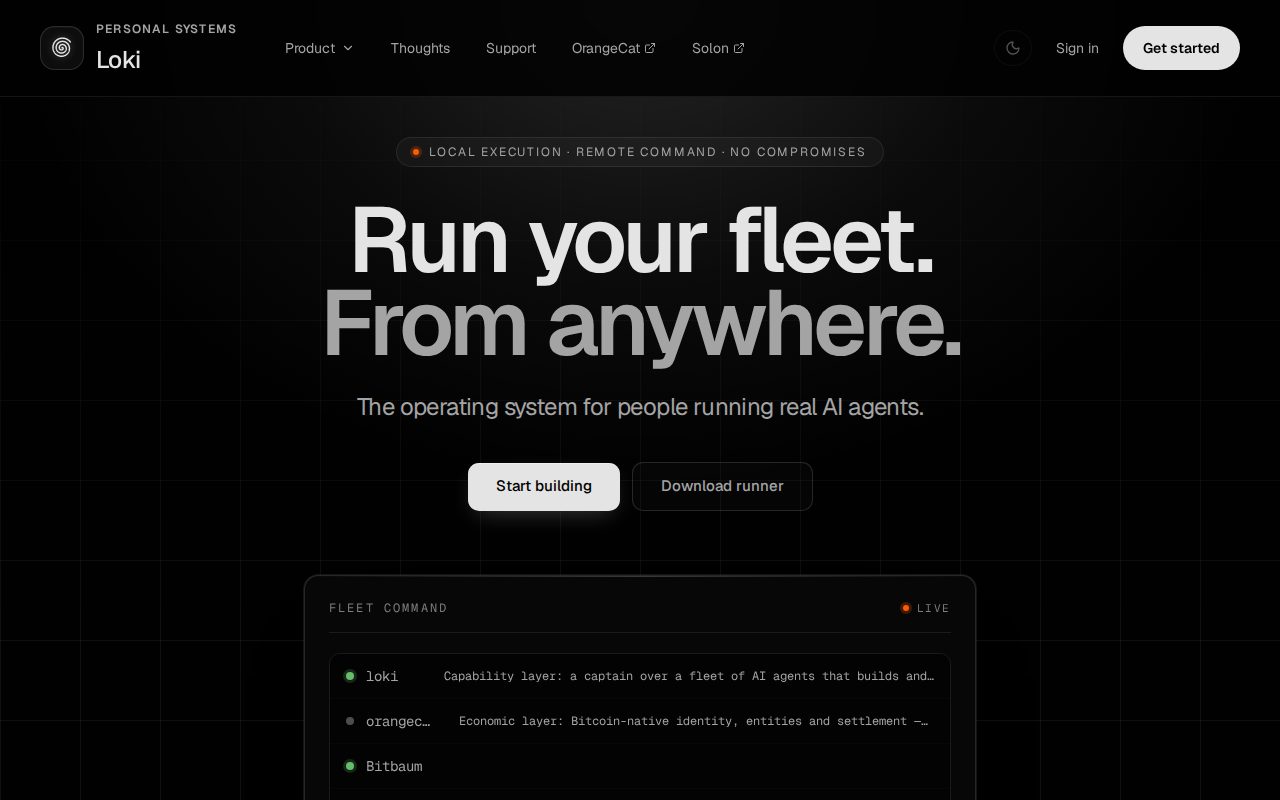Image resolution: width=1280 pixels, height=800 pixels.
Task: Click the 'Economic layer' description text
Action: coord(693,721)
